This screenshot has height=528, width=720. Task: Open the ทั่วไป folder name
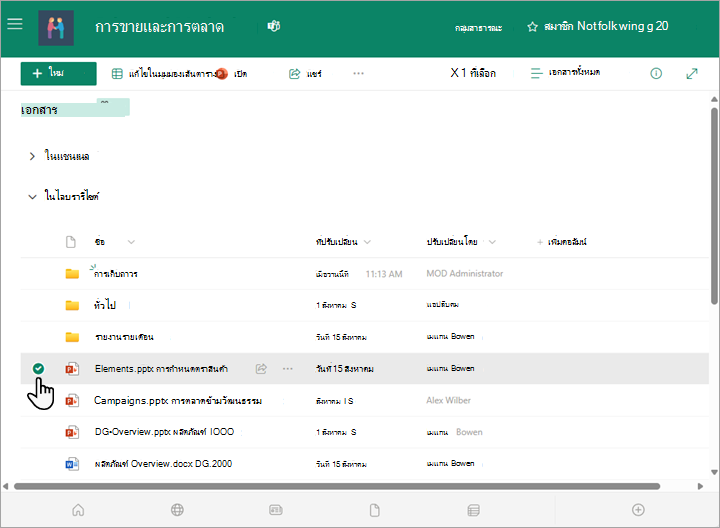pos(105,305)
